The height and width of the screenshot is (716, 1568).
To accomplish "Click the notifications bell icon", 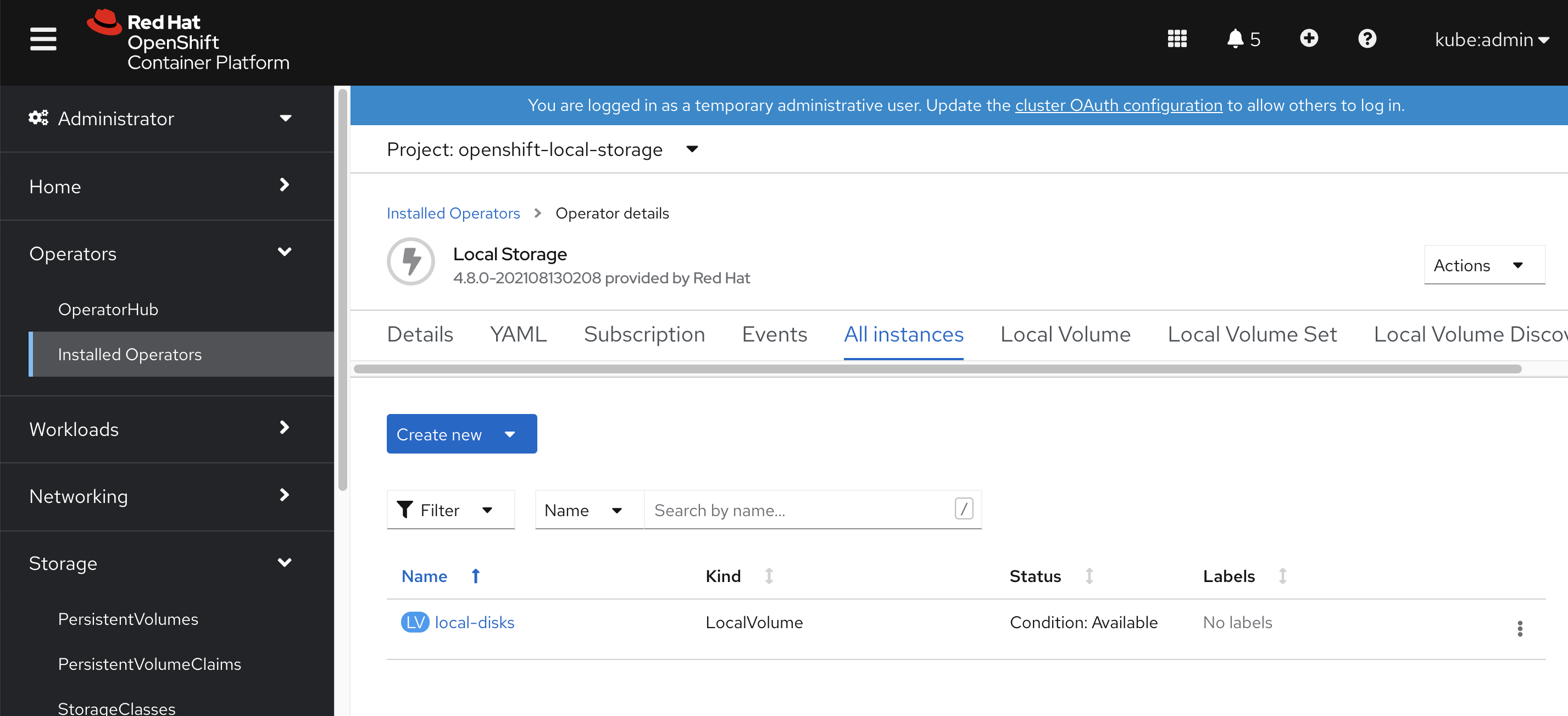I will (1235, 39).
